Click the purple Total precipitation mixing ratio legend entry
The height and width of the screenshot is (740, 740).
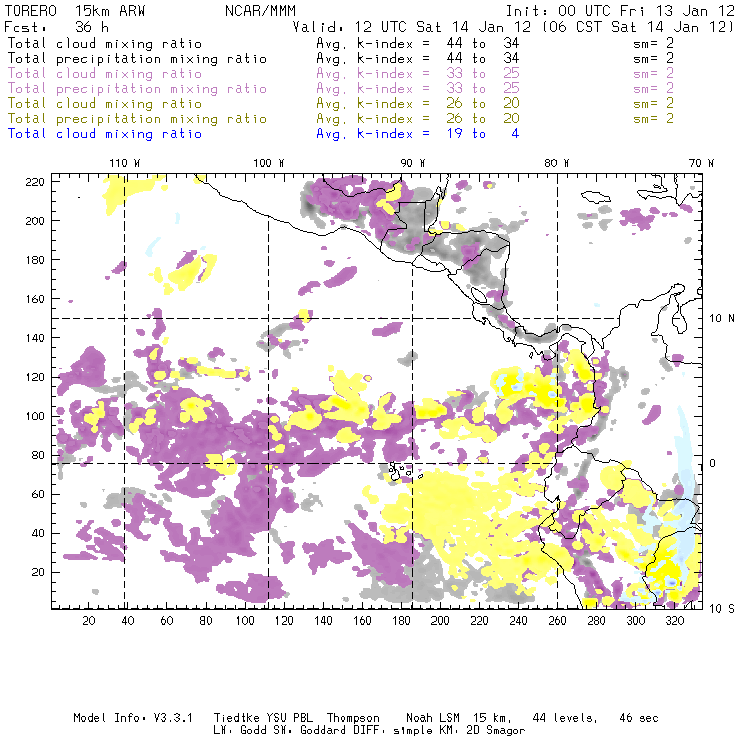click(x=136, y=89)
